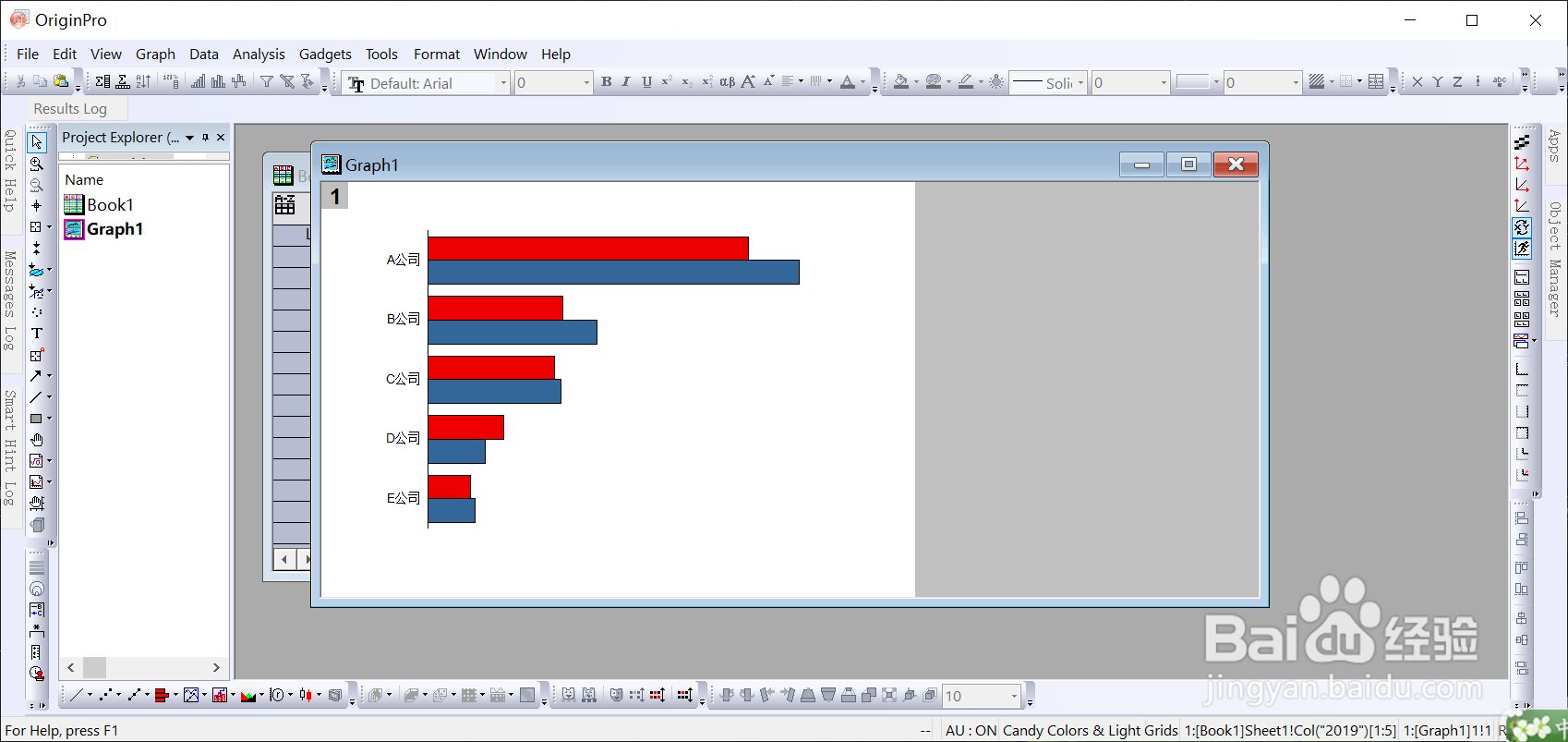Open the line width dropdown
Screen dimensions: 1568x742
point(1164,83)
